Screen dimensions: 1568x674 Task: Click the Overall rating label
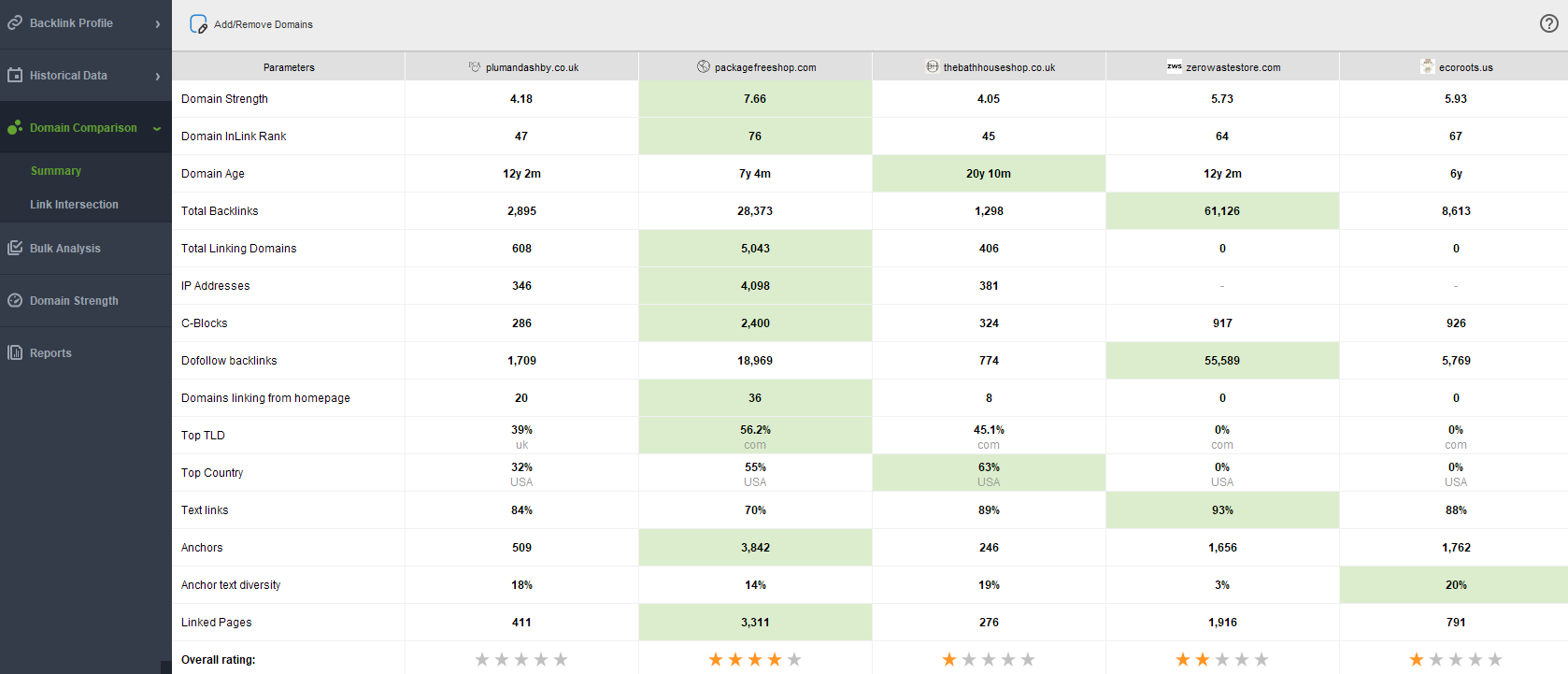[x=218, y=660]
